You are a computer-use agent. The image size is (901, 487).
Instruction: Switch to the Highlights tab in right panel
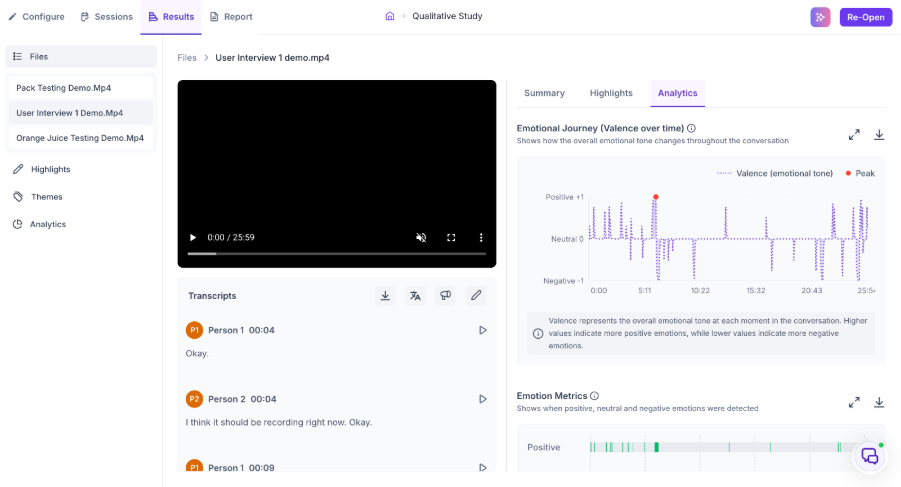611,93
